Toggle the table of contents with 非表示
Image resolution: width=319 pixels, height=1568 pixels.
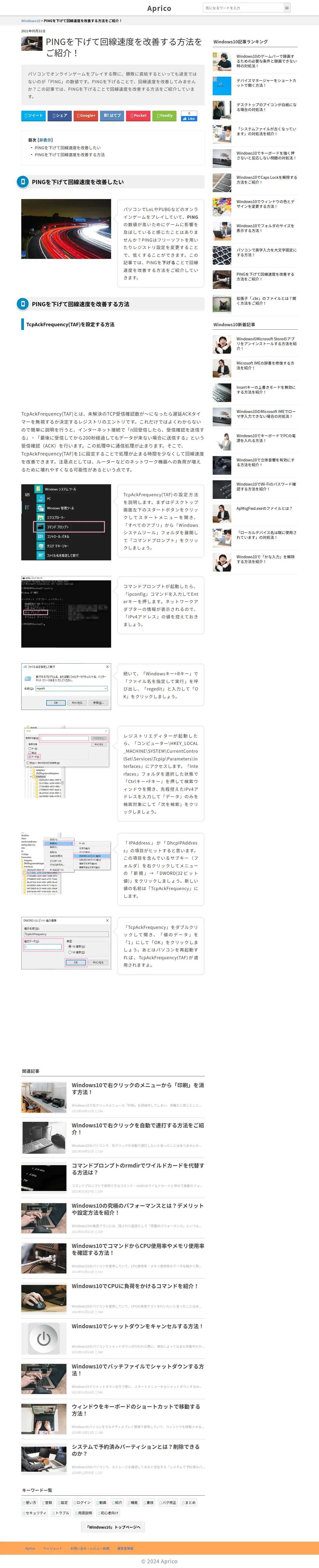tap(45, 139)
